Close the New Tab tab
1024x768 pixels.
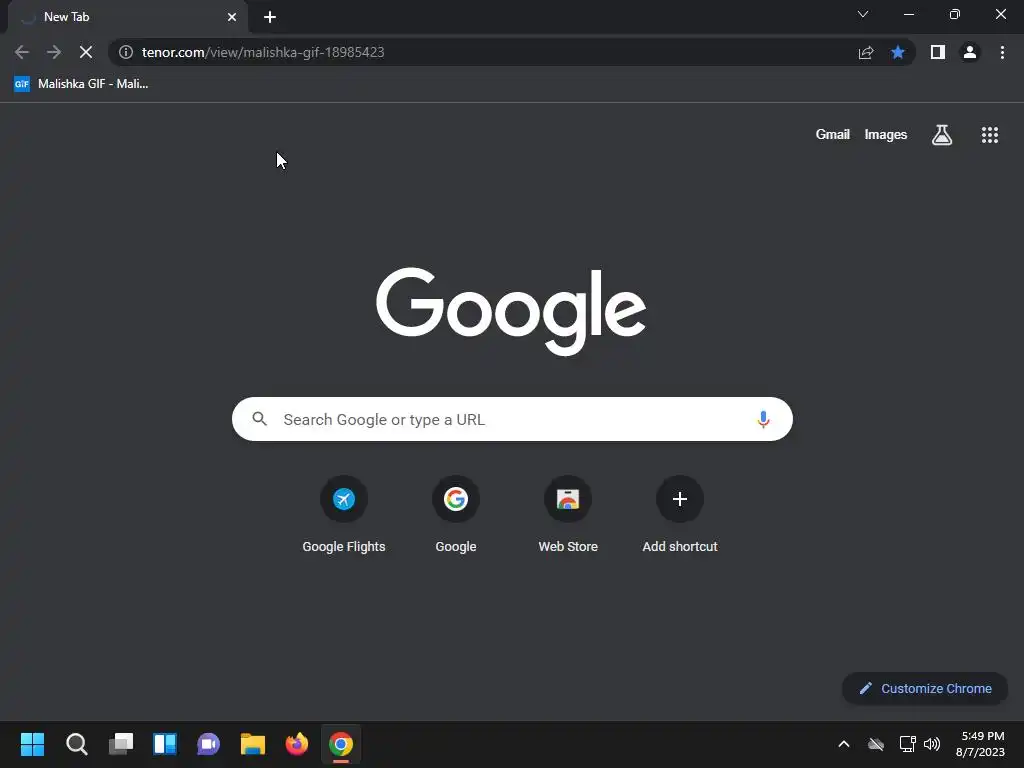[232, 17]
